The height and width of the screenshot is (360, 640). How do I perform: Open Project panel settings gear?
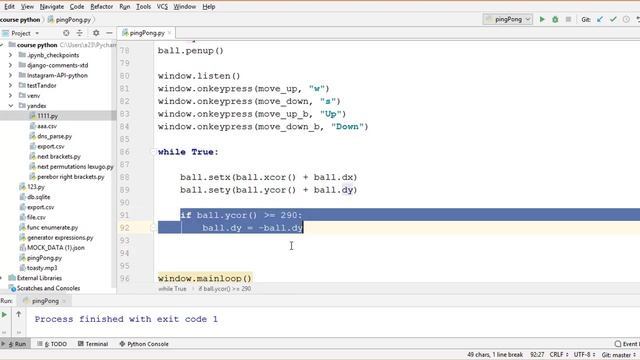pyautogui.click(x=96, y=33)
